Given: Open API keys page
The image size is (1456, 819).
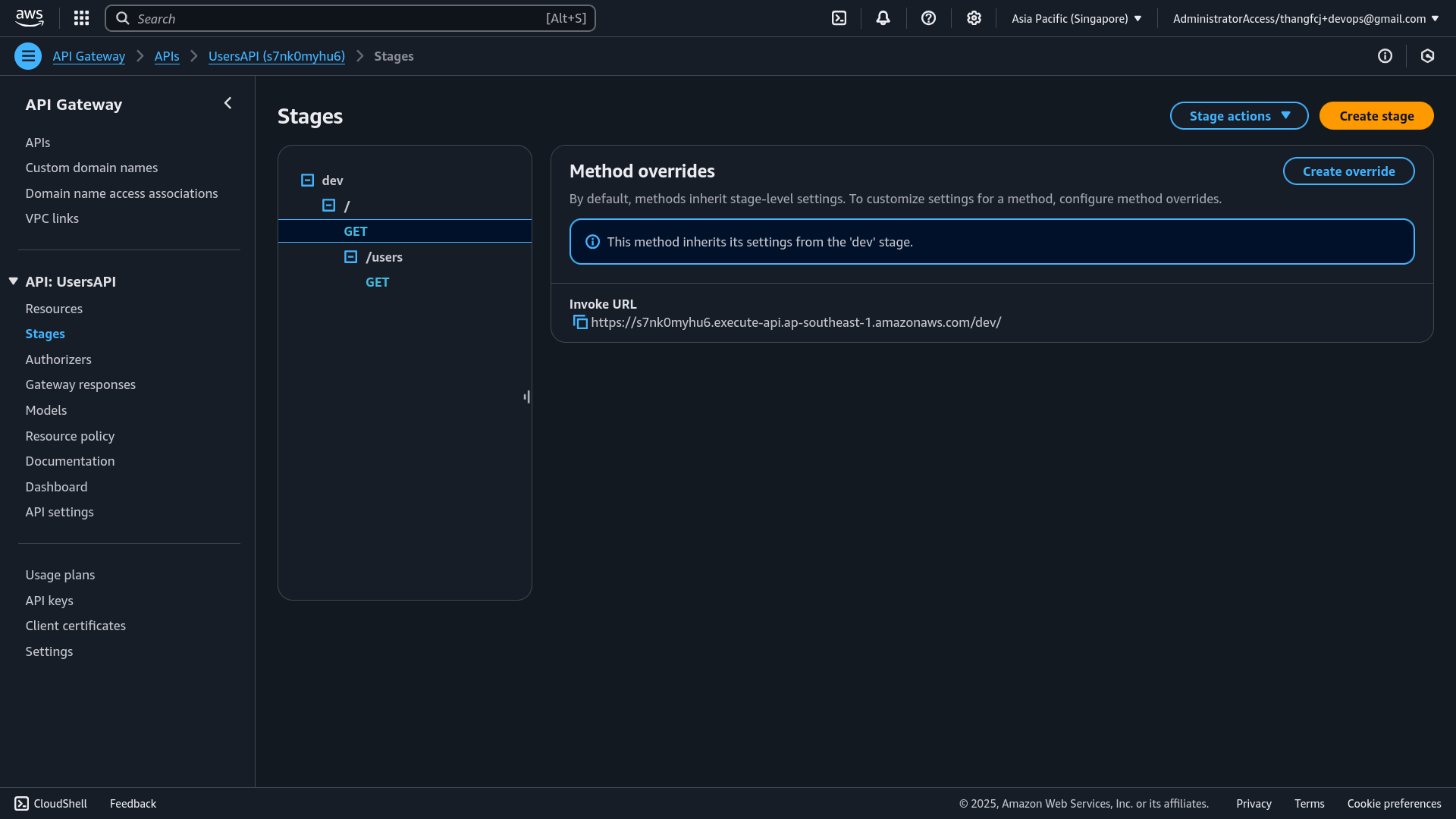Looking at the screenshot, I should [x=49, y=601].
